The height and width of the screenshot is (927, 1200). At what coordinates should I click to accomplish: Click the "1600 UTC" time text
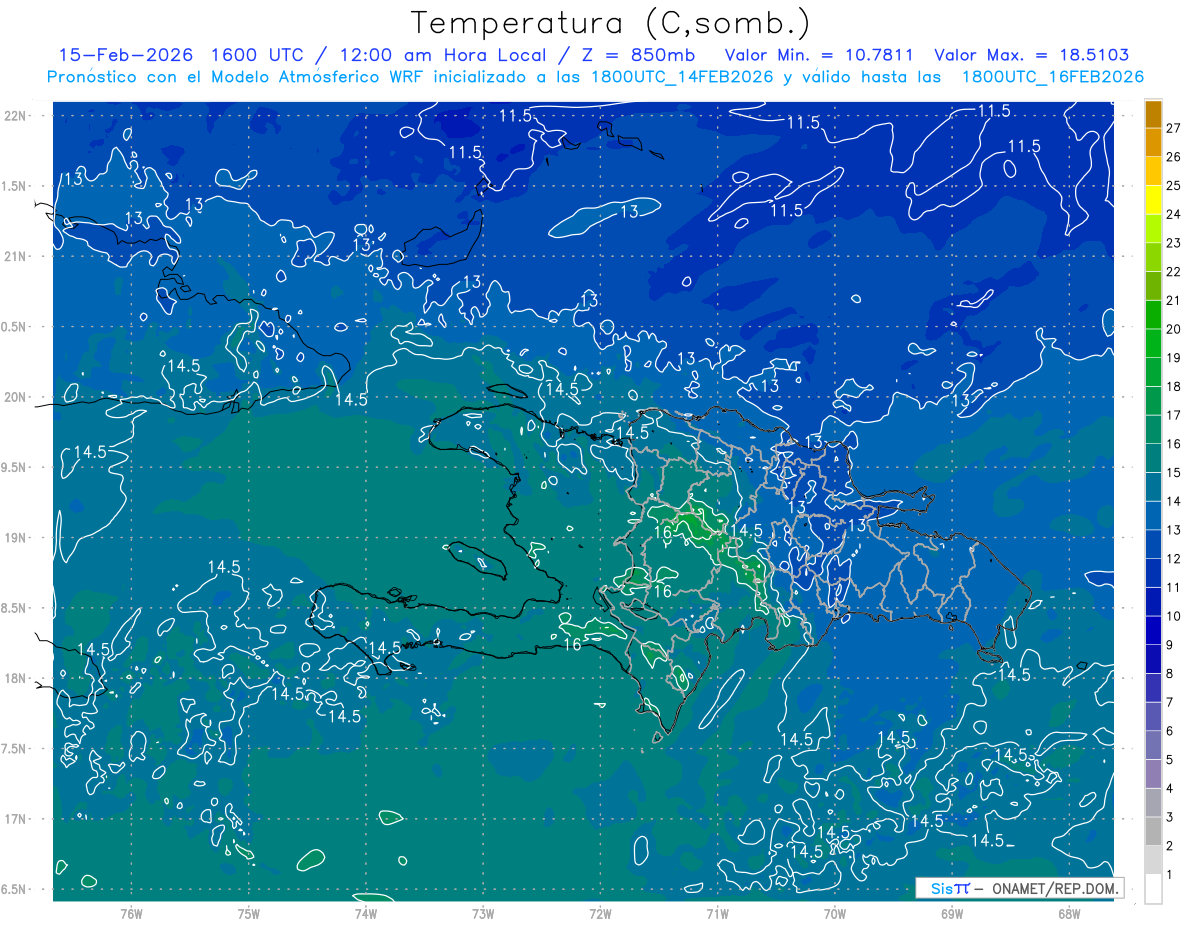pos(260,55)
